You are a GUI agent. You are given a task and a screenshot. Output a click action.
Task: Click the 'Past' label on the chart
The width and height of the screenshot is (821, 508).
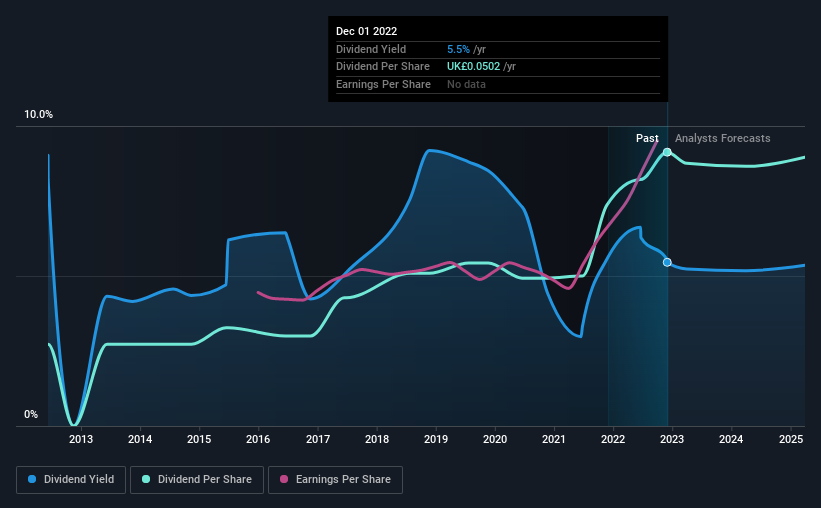point(647,138)
